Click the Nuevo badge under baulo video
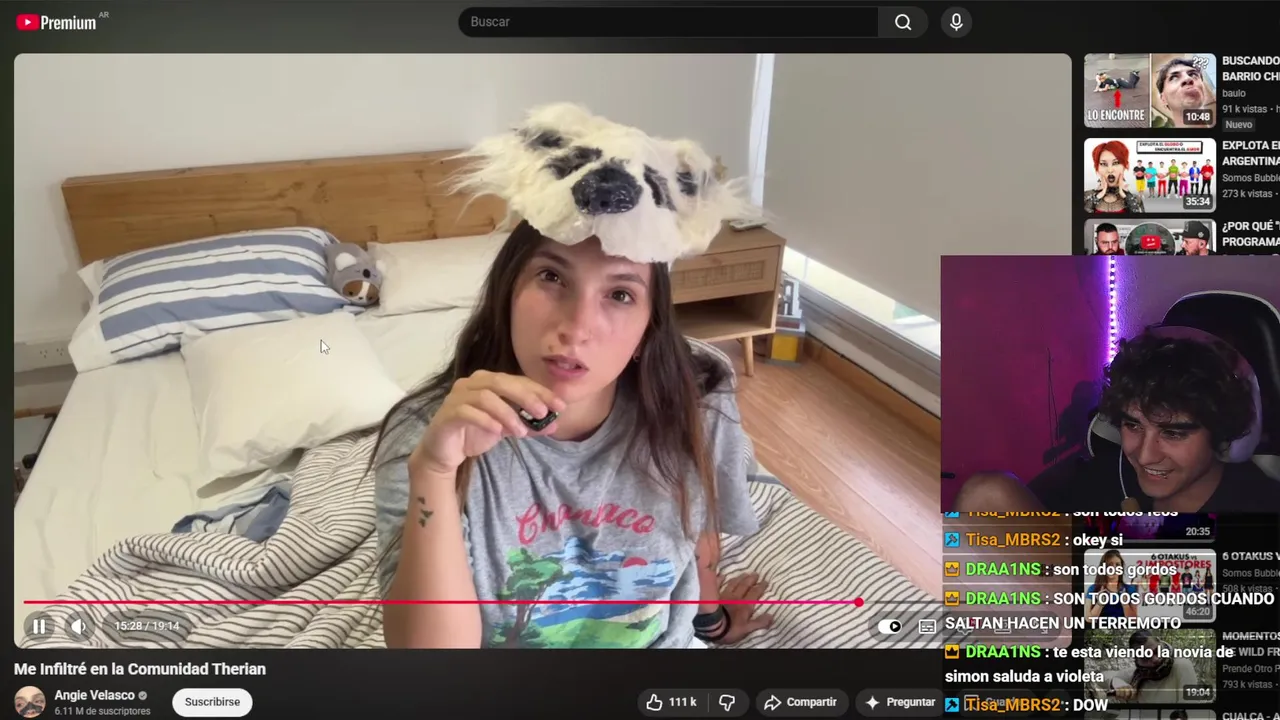Screen dimensions: 1280x720 1239,125
